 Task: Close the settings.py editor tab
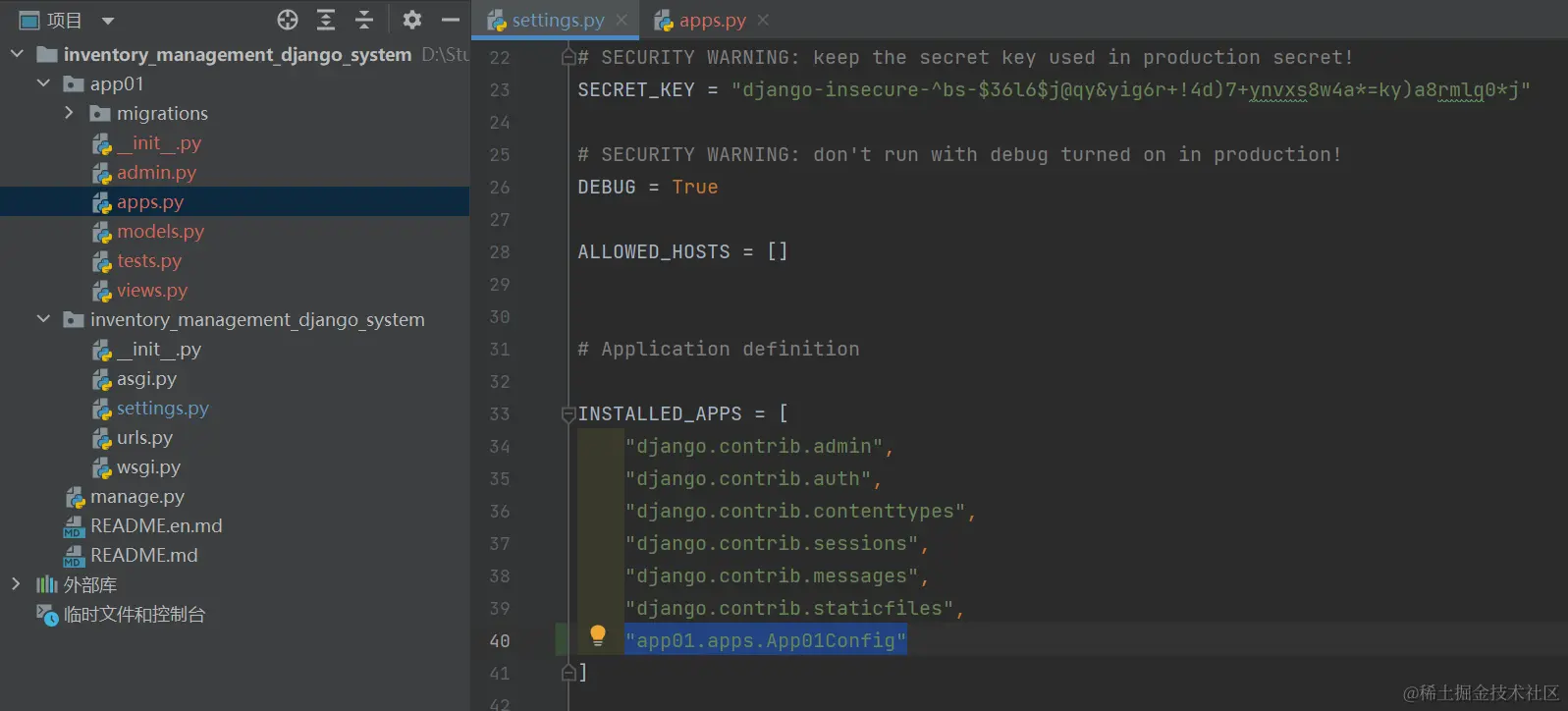pyautogui.click(x=622, y=20)
